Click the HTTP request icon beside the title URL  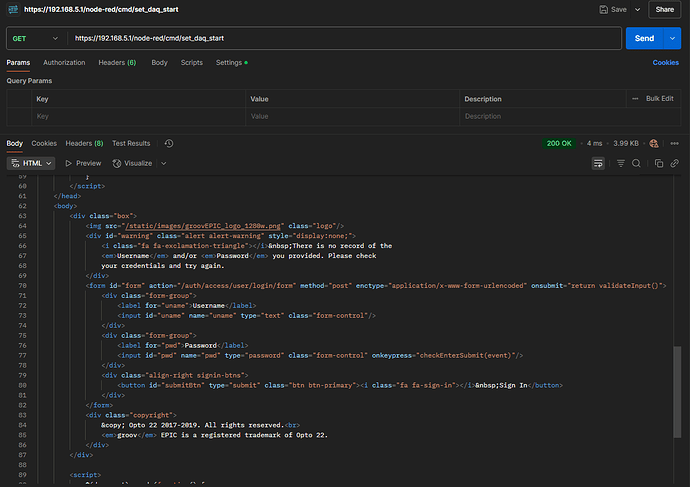[13, 9]
